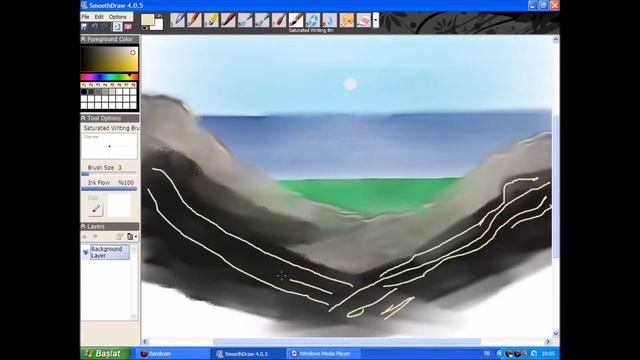Click the 'Saturated Writing Bru' tool name label
This screenshot has height=360, width=640.
pos(111,128)
